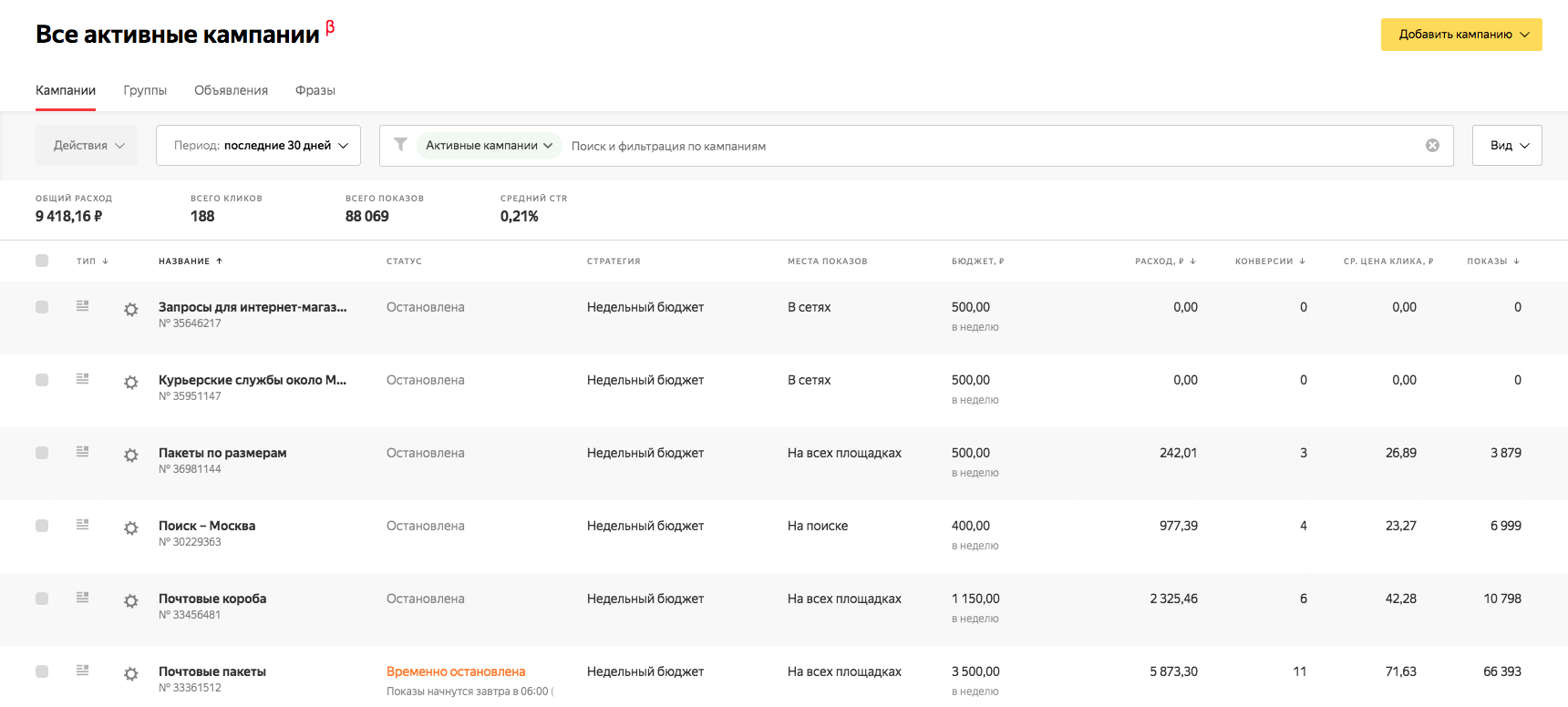1568x707 pixels.
Task: Open the Почтовые короба campaign link
Action: pyautogui.click(x=212, y=599)
